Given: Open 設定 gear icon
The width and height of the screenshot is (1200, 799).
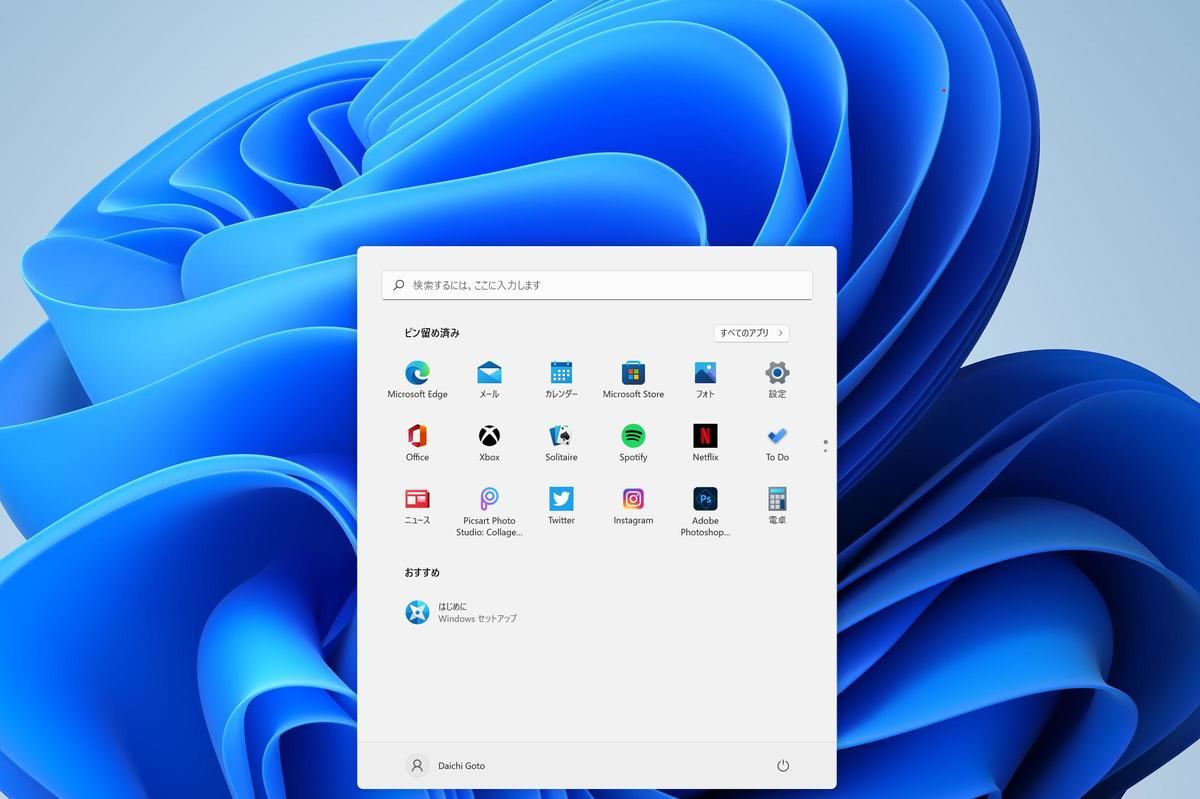Looking at the screenshot, I should 777,373.
